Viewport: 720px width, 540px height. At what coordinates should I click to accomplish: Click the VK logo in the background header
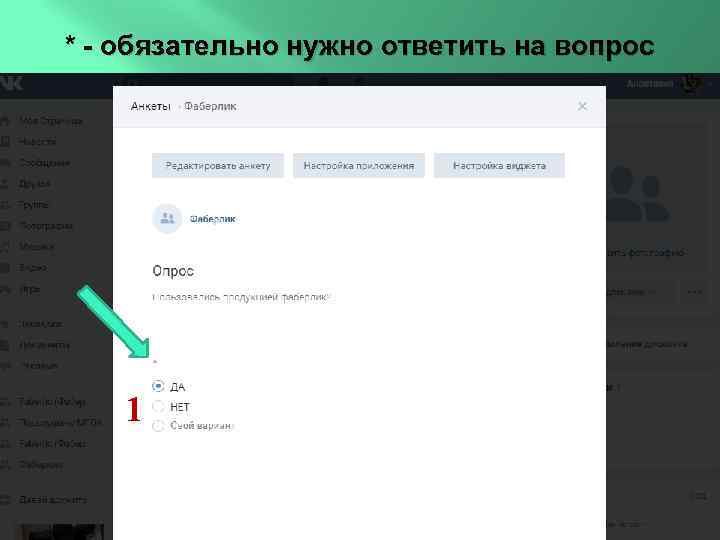[11, 83]
